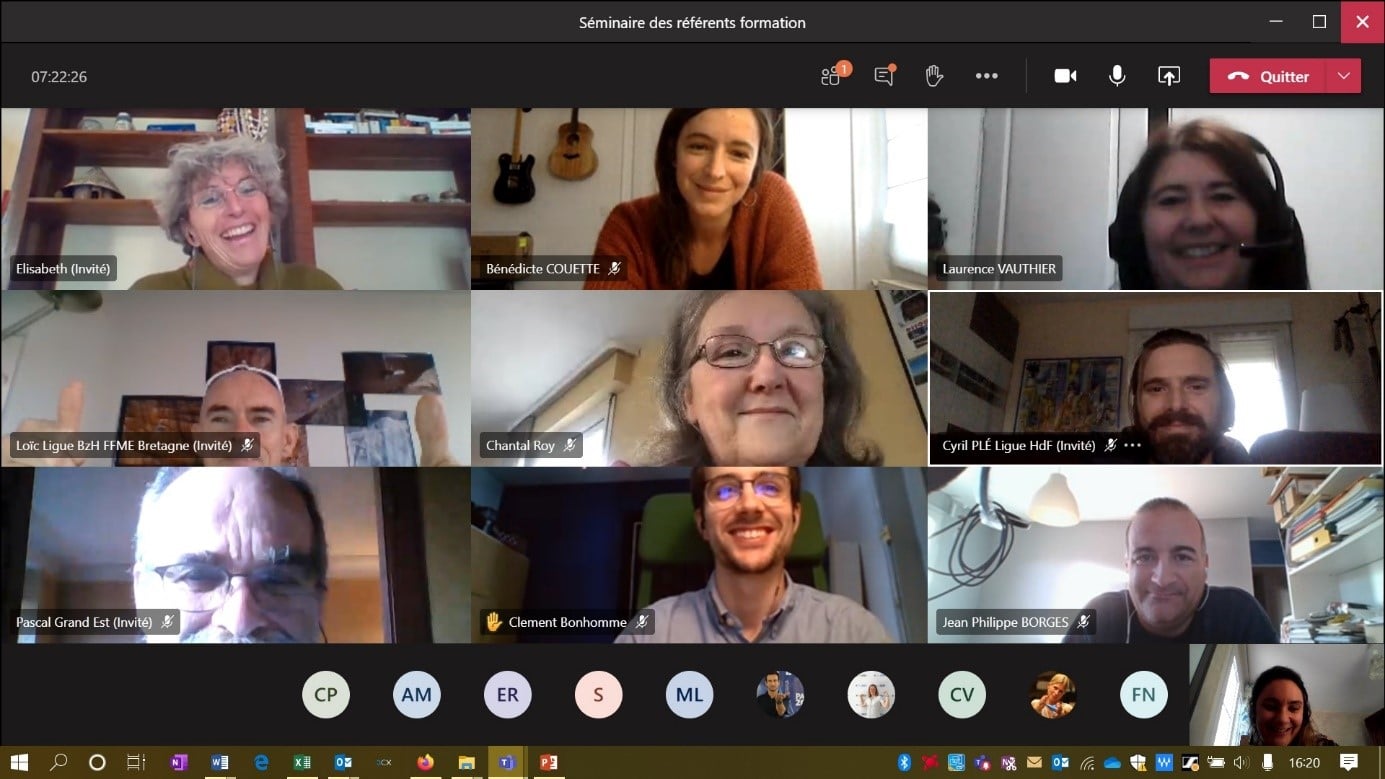The width and height of the screenshot is (1385, 779).
Task: Open Windows Security shield tray icon
Action: point(1138,763)
